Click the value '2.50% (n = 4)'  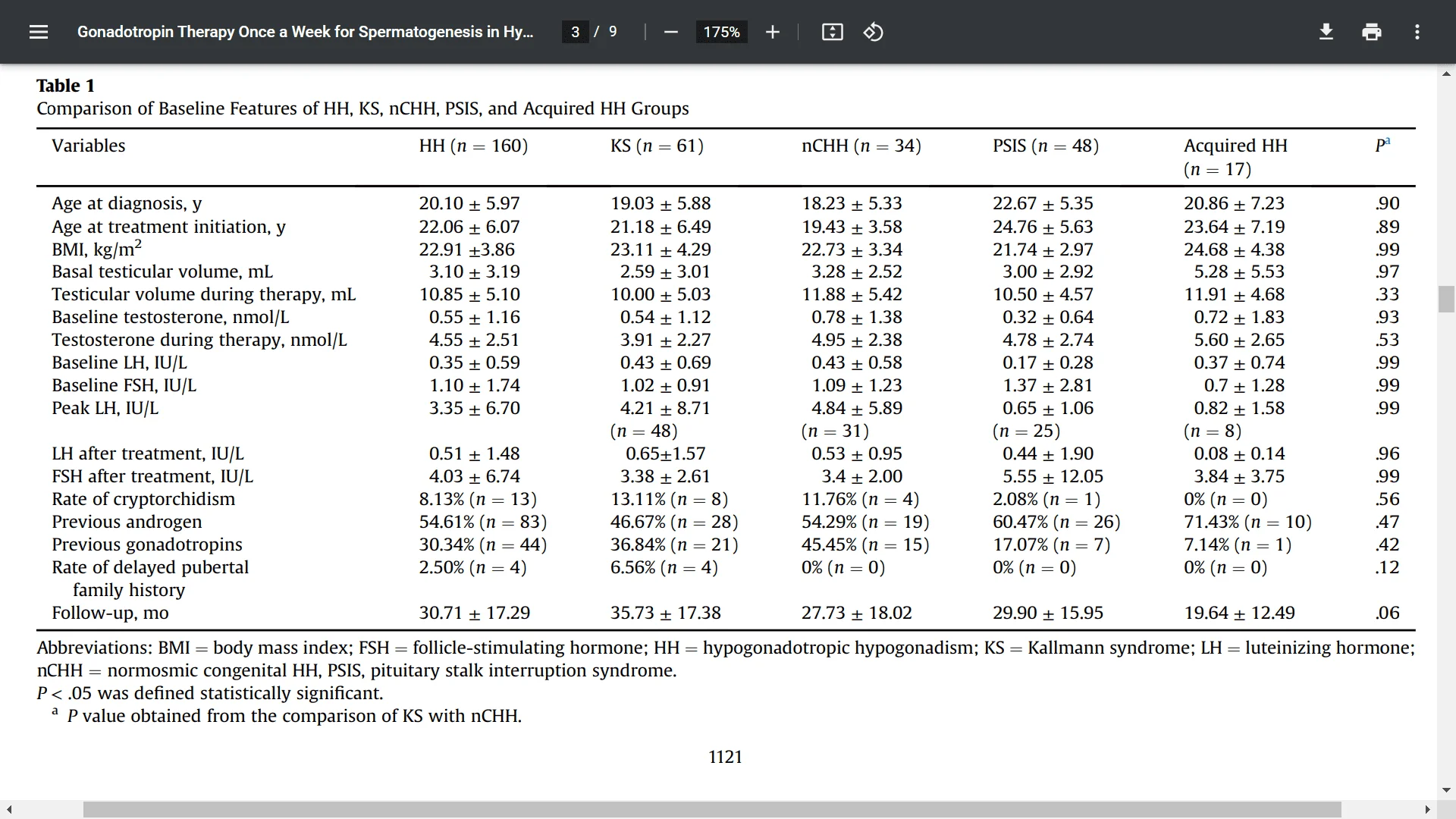[473, 567]
